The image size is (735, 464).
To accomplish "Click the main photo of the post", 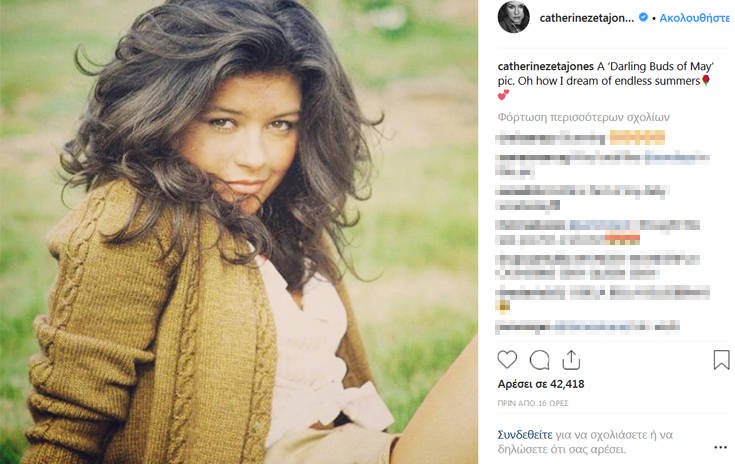I will coord(239,232).
